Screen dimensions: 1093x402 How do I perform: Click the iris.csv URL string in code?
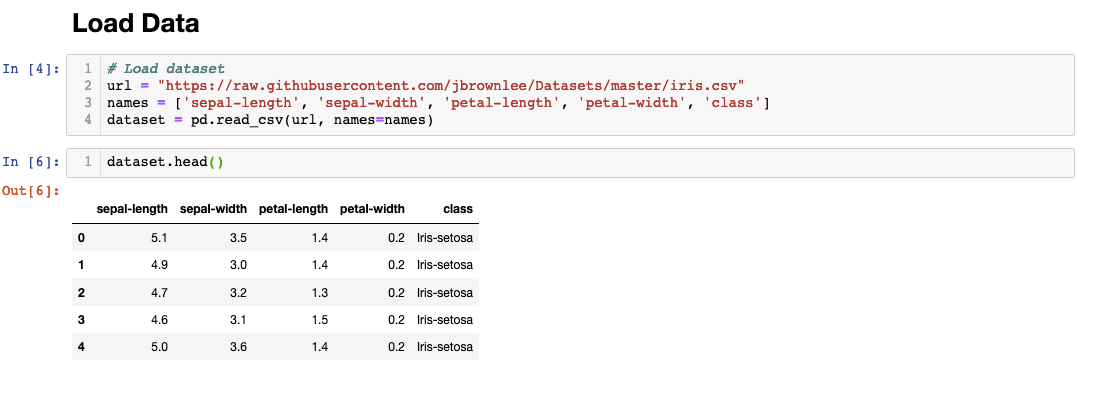tap(452, 86)
